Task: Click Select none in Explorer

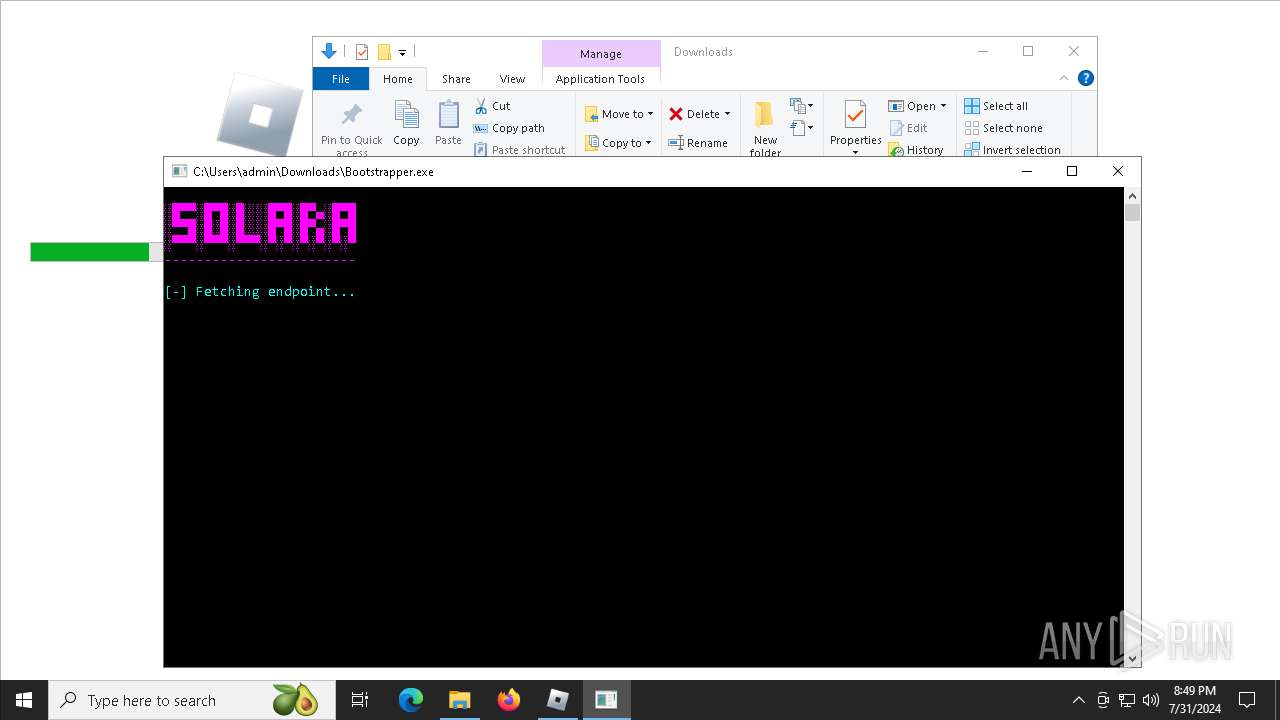Action: click(1003, 128)
